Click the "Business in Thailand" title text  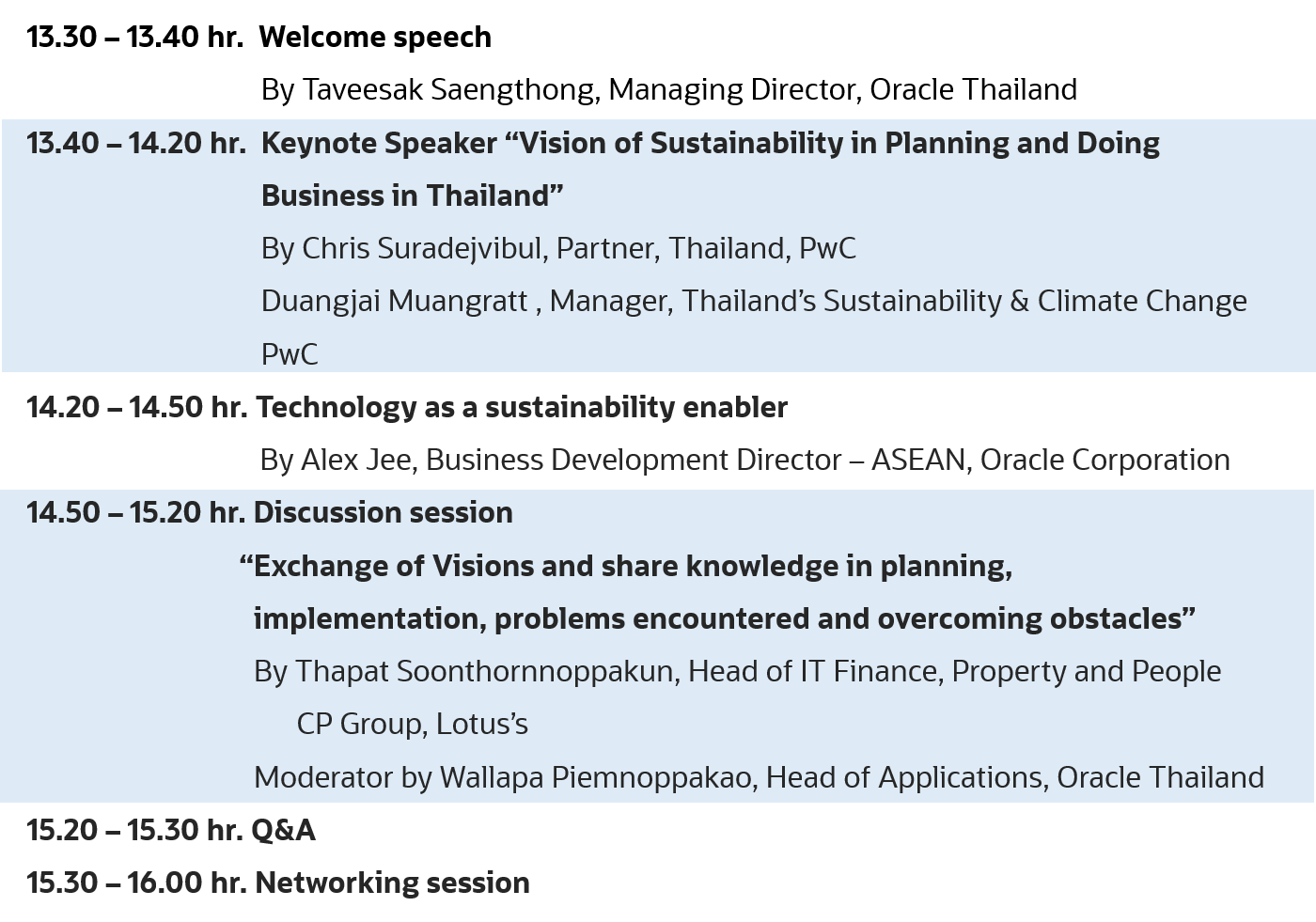[x=412, y=196]
